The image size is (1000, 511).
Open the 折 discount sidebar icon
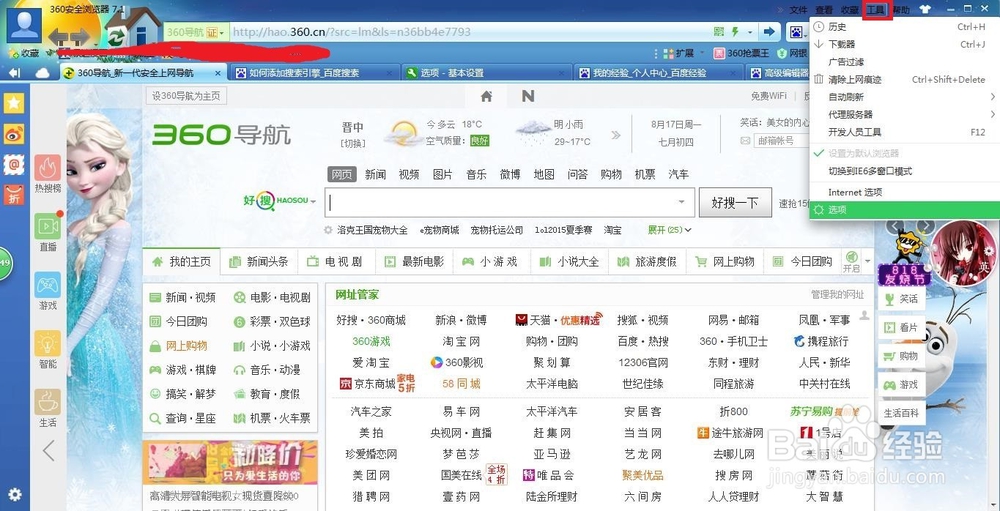click(x=14, y=195)
